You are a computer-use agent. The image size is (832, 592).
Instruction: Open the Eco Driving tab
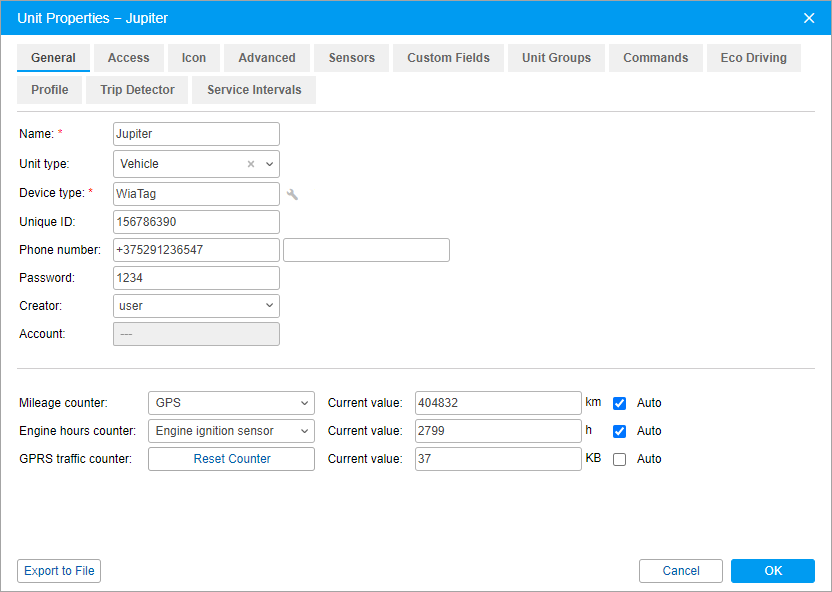pos(753,58)
